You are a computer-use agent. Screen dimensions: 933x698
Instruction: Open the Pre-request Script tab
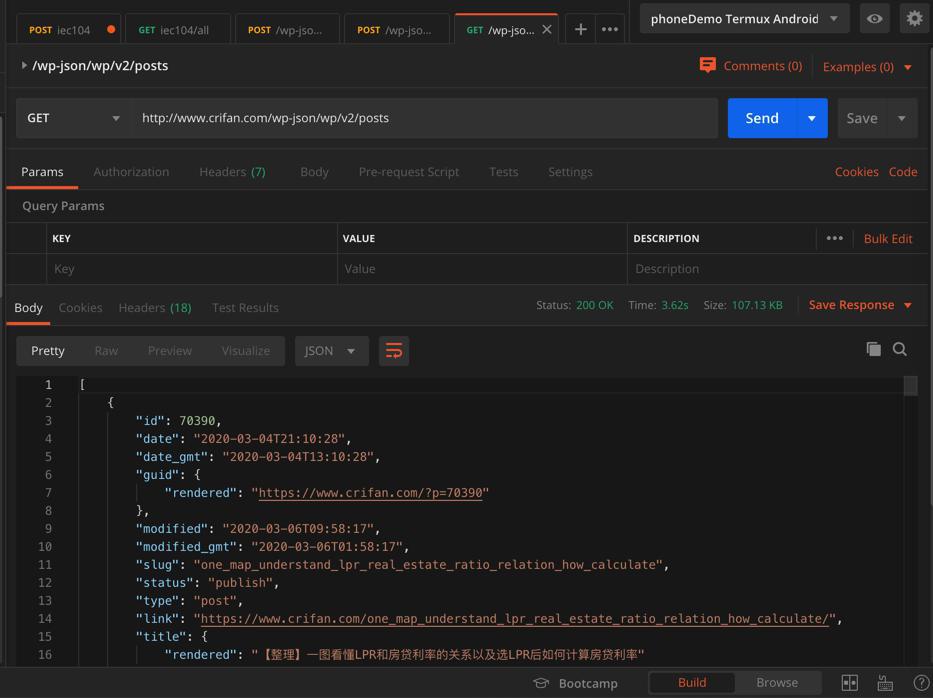click(x=409, y=172)
